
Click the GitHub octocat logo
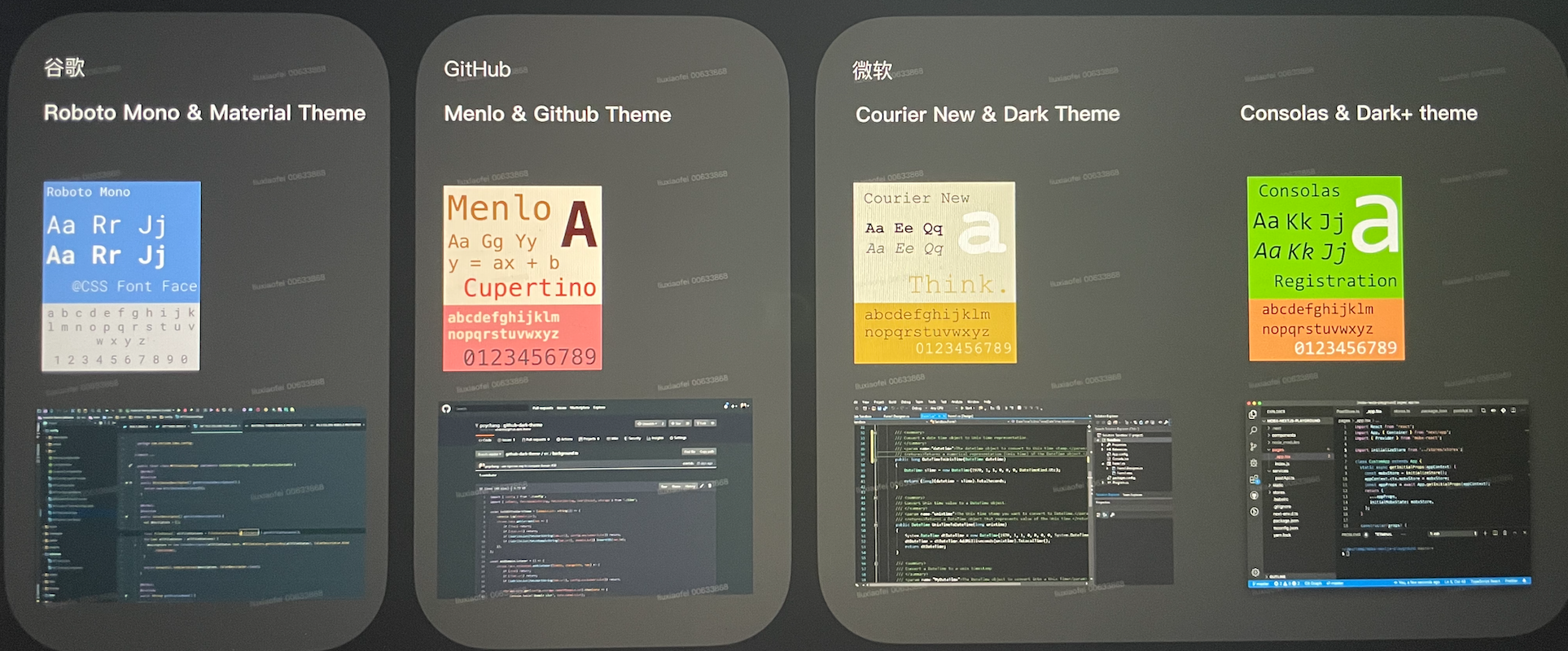446,409
